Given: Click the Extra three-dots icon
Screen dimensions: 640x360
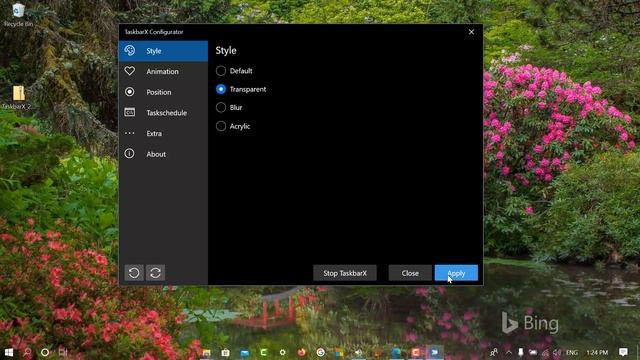Looking at the screenshot, I should coord(130,133).
